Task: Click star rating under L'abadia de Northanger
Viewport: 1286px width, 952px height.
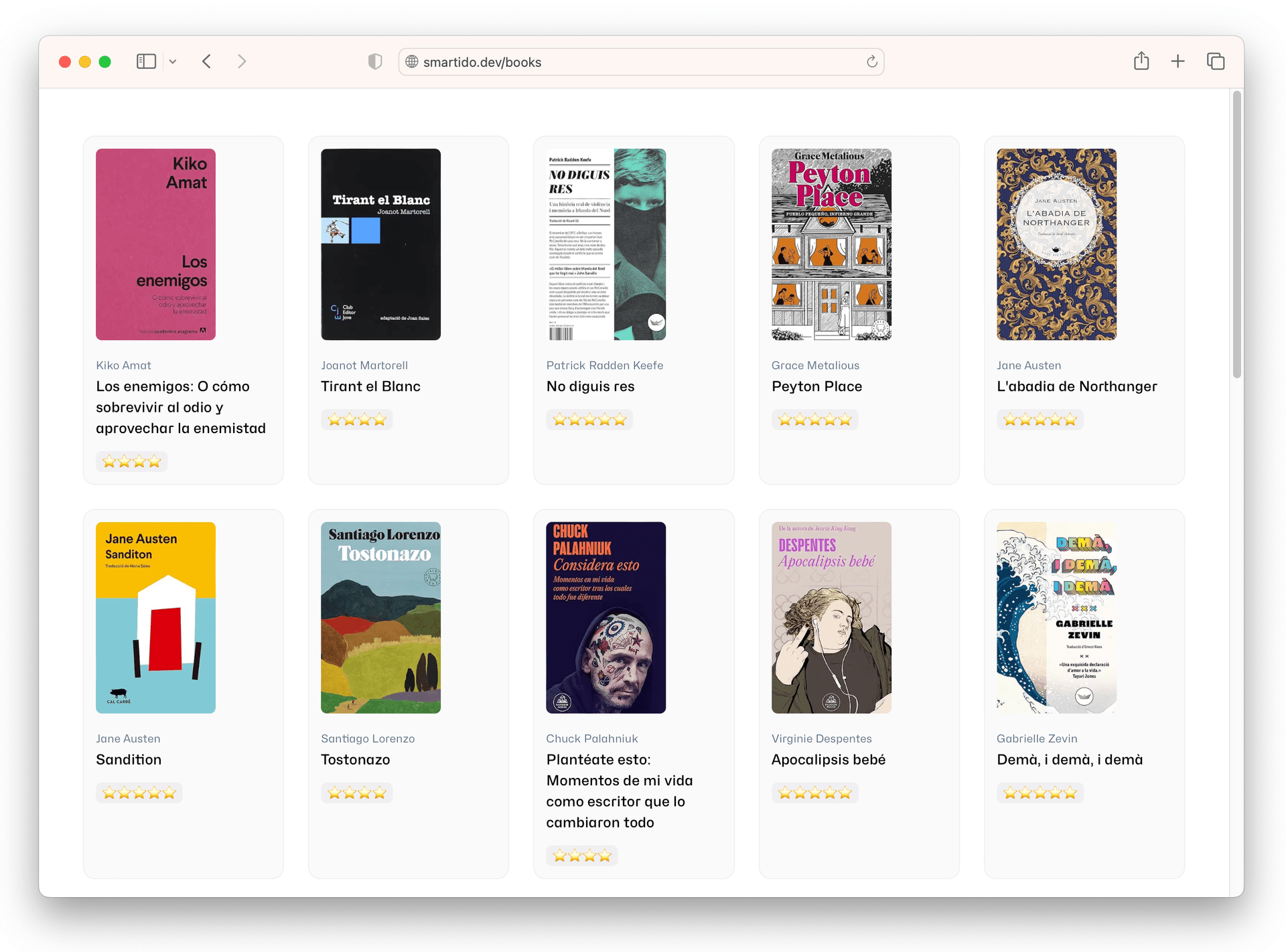Action: 1040,420
